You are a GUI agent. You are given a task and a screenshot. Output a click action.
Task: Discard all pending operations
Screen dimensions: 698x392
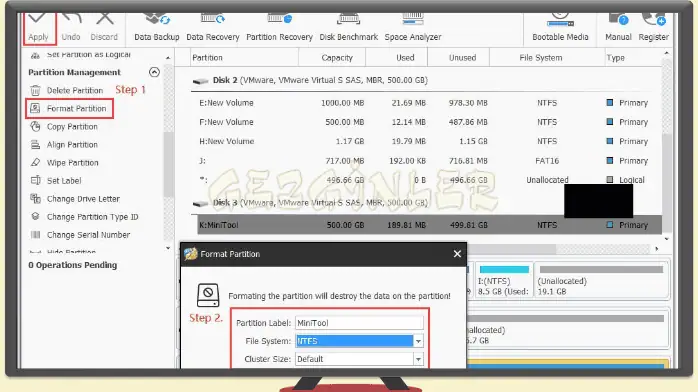pyautogui.click(x=104, y=28)
